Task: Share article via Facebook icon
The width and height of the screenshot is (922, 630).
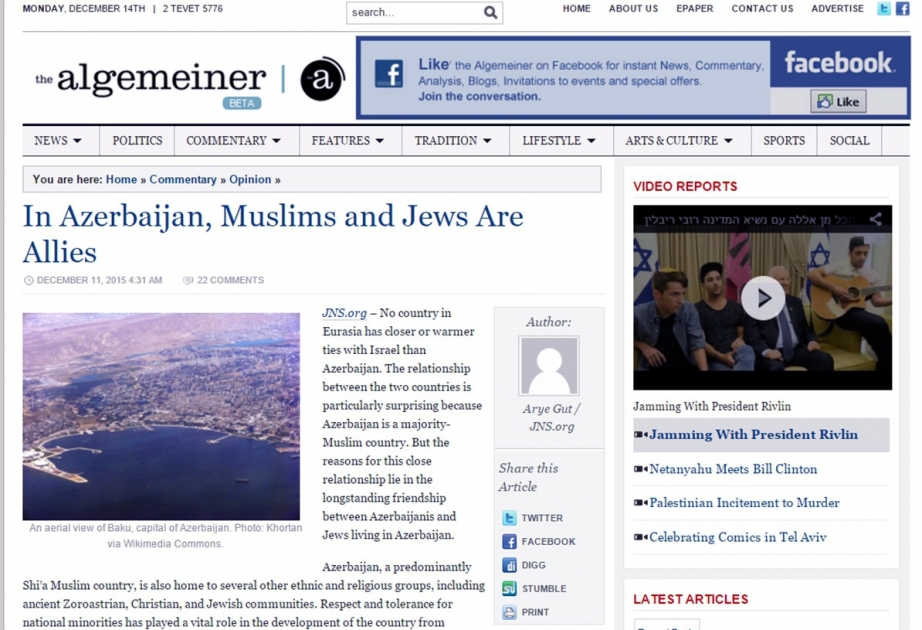Action: click(x=509, y=542)
